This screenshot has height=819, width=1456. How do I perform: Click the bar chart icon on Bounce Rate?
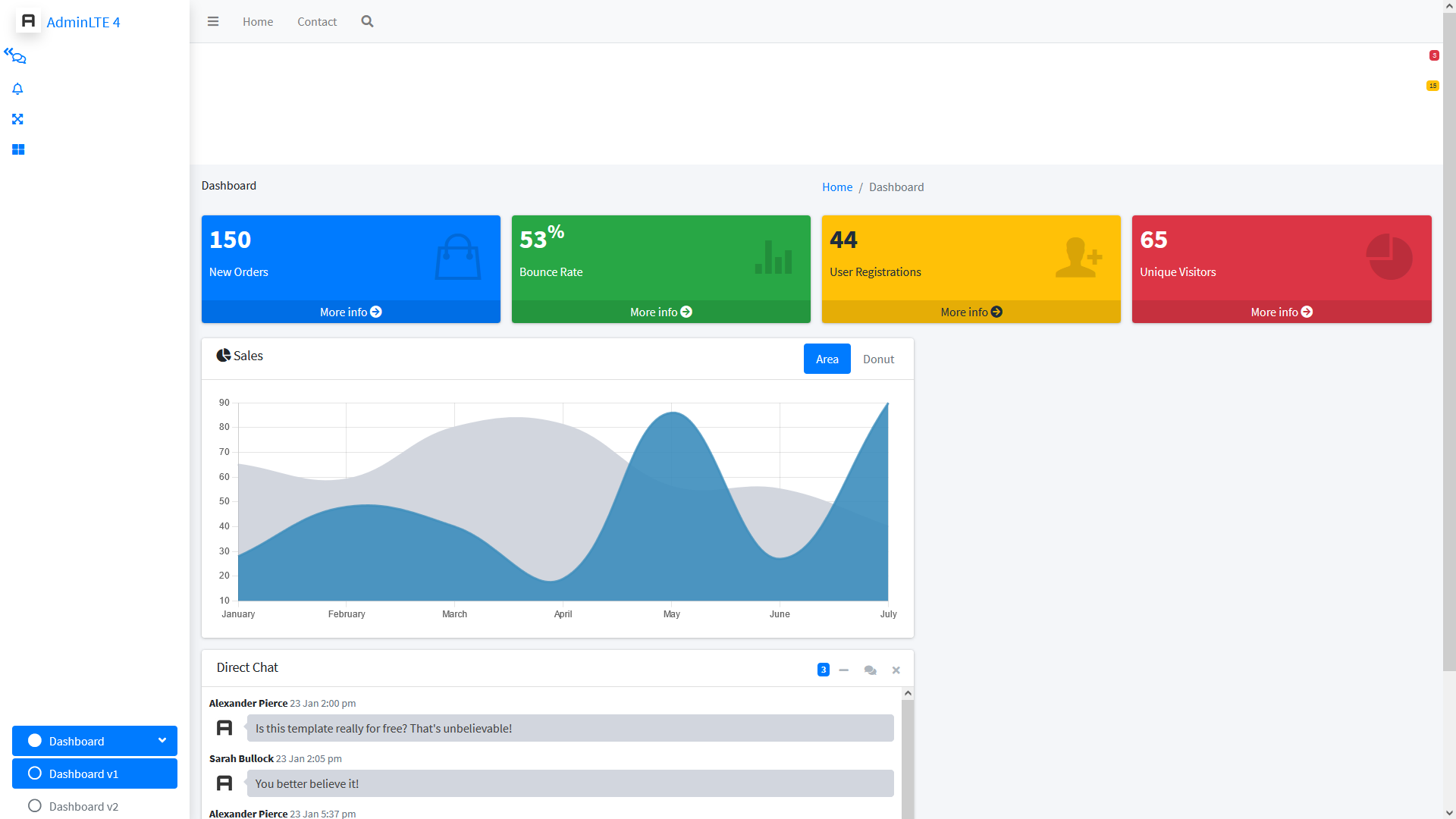coord(773,257)
